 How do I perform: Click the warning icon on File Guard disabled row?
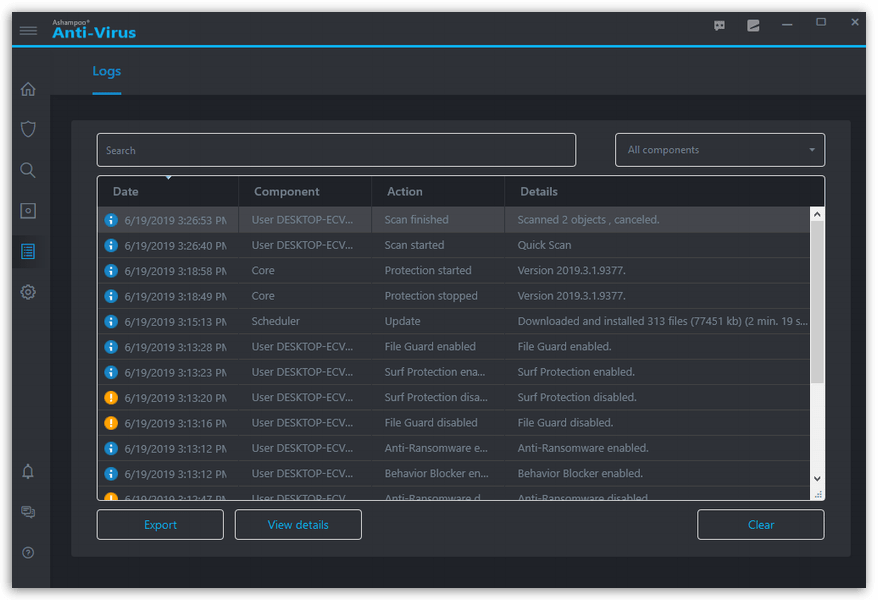(x=110, y=422)
